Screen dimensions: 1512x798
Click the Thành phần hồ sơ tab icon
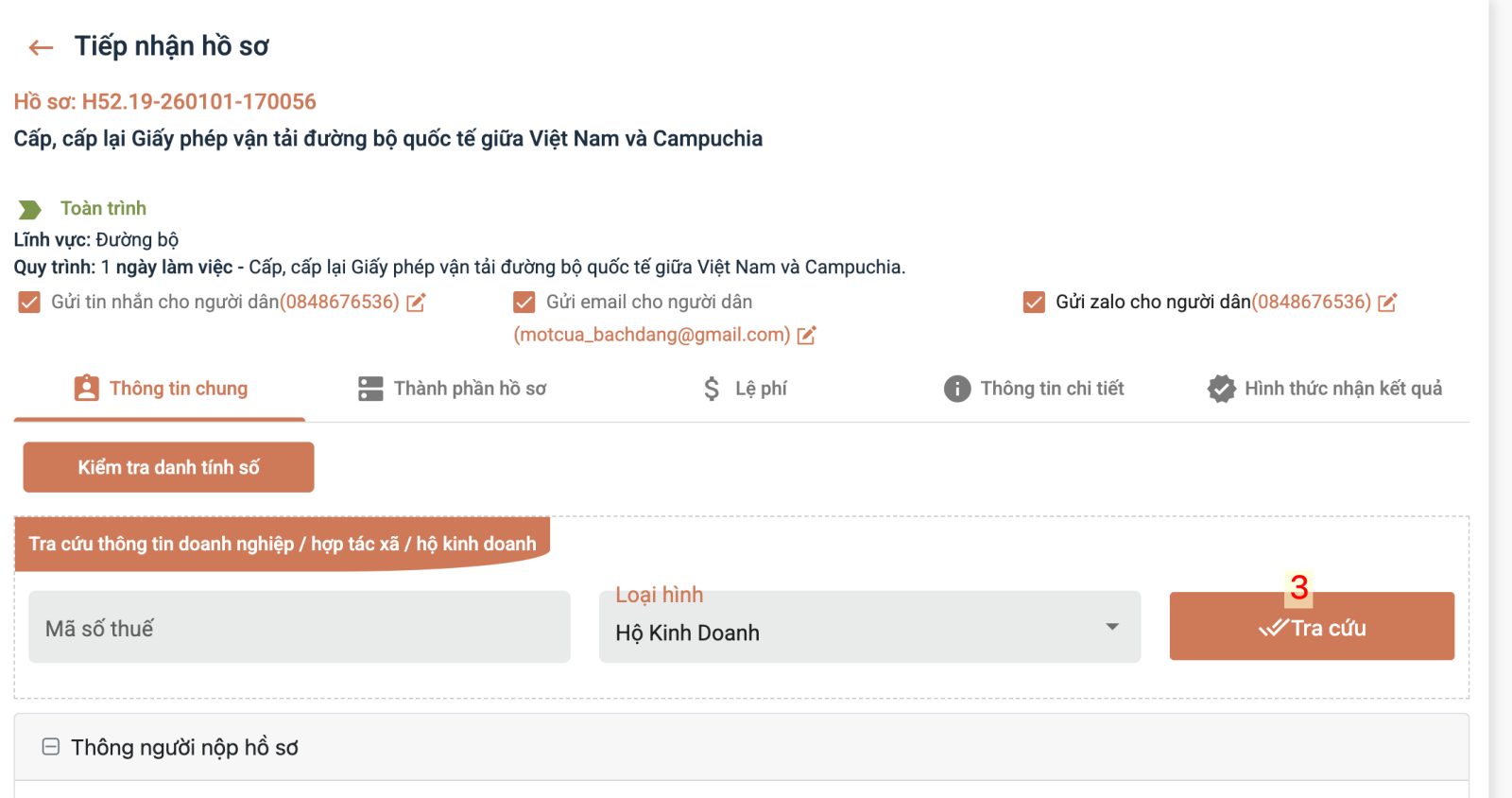(370, 389)
